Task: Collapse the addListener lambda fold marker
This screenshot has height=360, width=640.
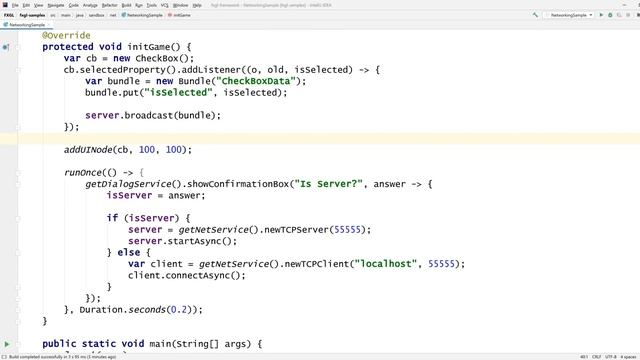Action: [x=18, y=70]
